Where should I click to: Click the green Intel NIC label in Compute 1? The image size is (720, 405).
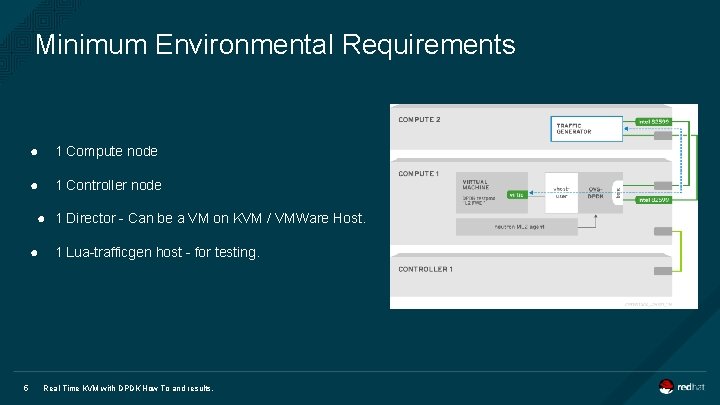coord(653,200)
